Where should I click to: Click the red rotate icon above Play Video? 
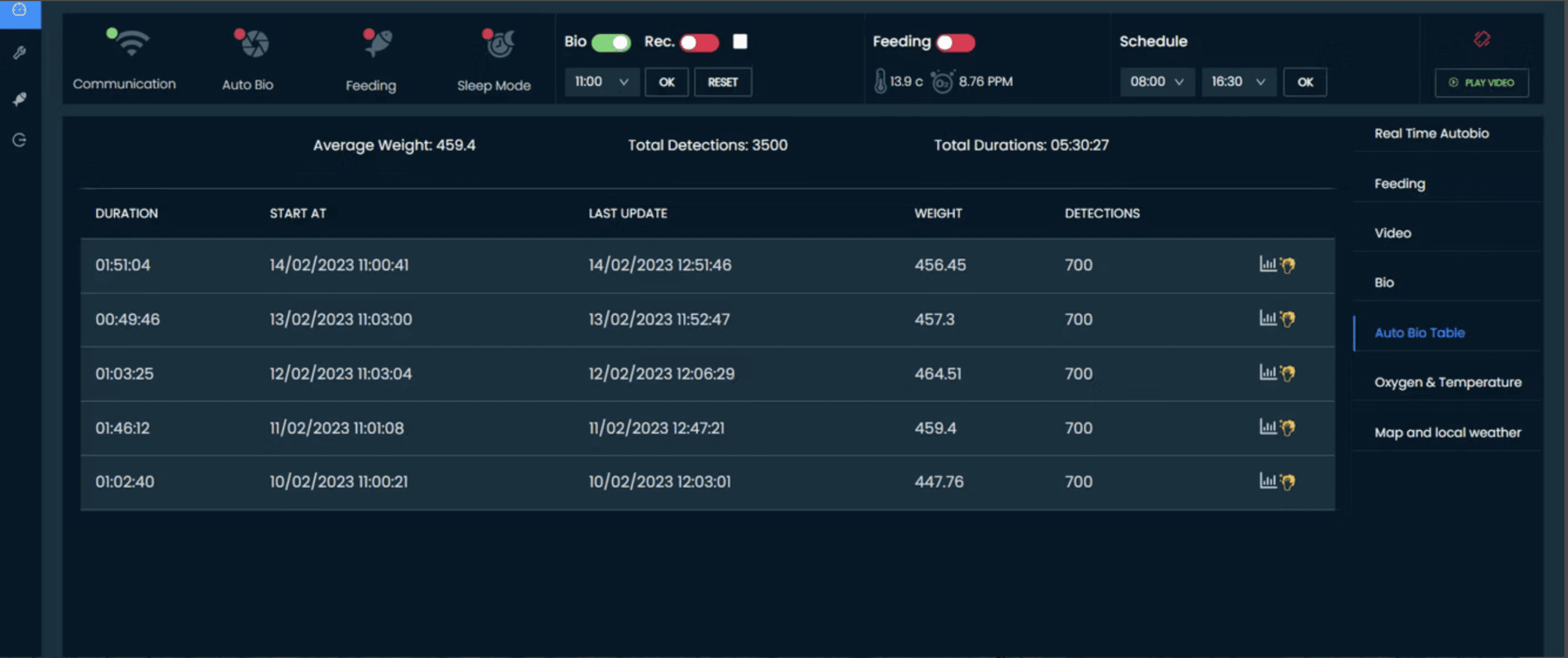coord(1481,40)
